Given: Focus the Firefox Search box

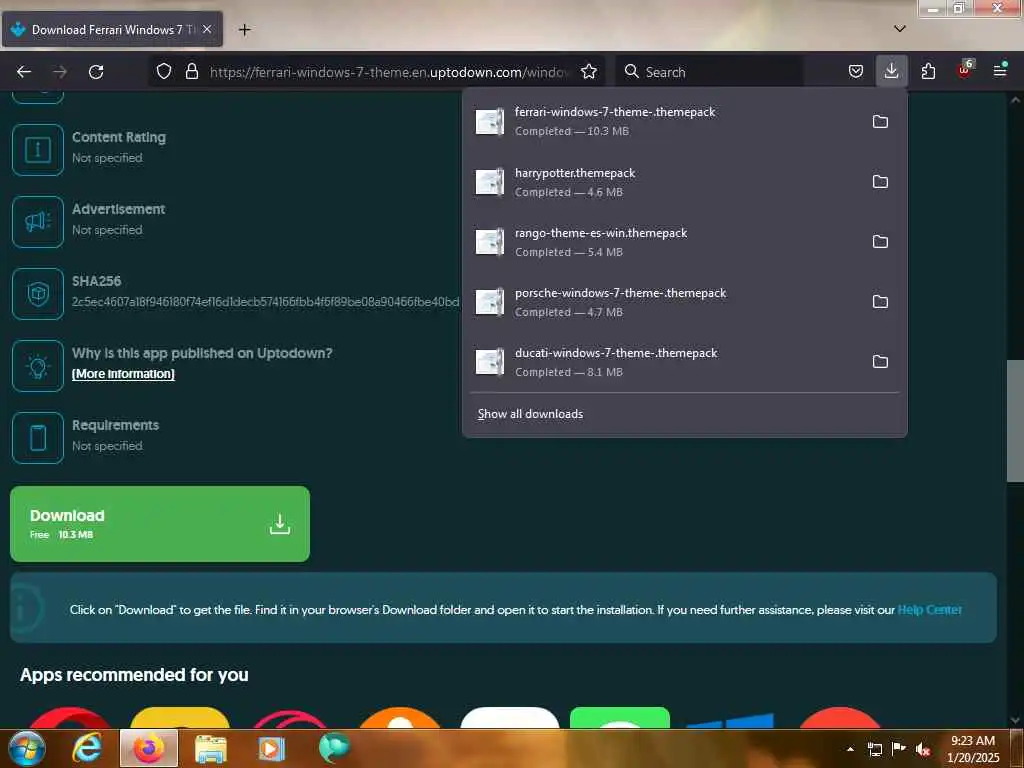Looking at the screenshot, I should [x=709, y=72].
